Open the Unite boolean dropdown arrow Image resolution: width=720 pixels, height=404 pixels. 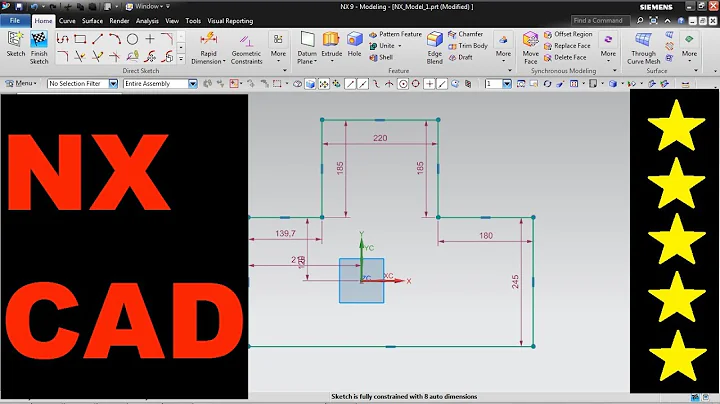pos(399,46)
